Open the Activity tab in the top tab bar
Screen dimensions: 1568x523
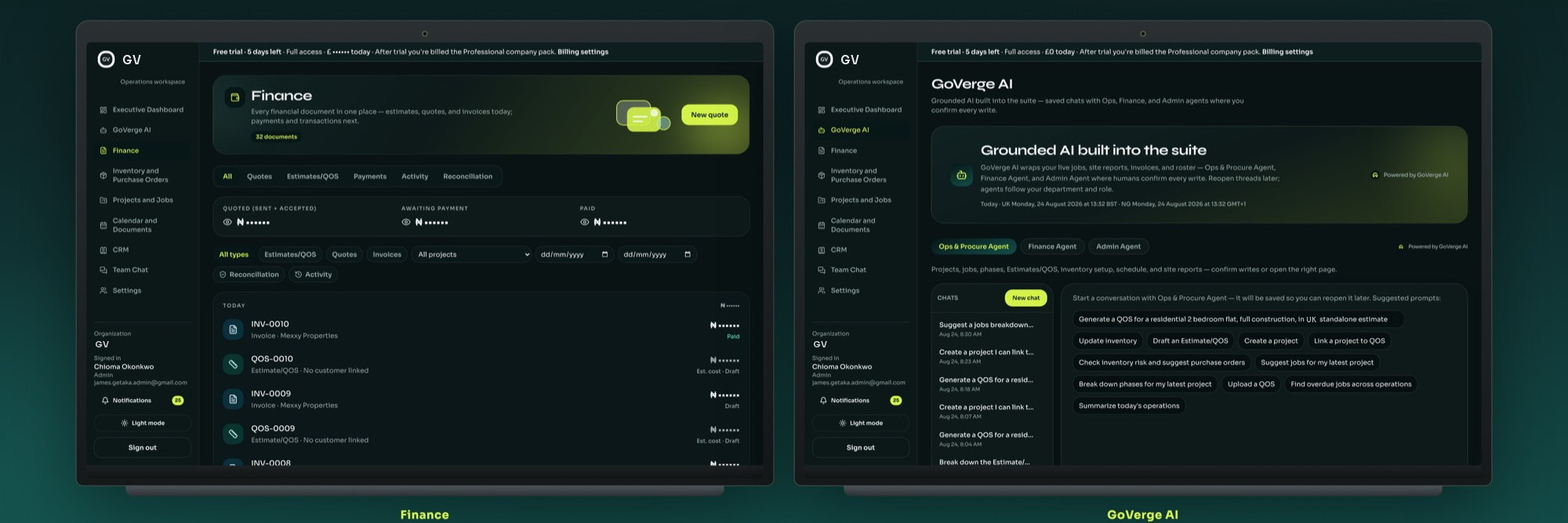tap(415, 177)
